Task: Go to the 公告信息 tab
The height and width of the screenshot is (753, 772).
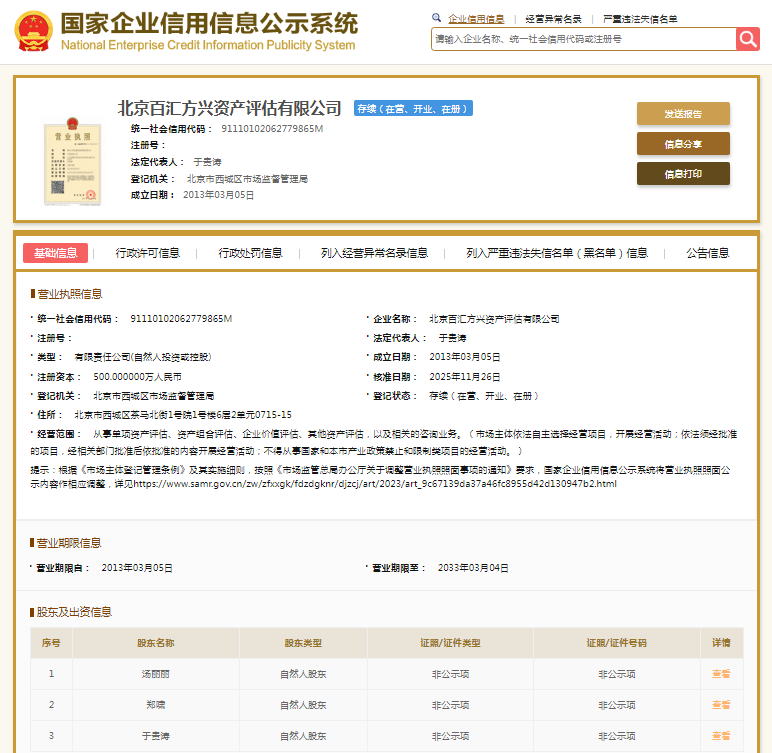Action: [707, 253]
